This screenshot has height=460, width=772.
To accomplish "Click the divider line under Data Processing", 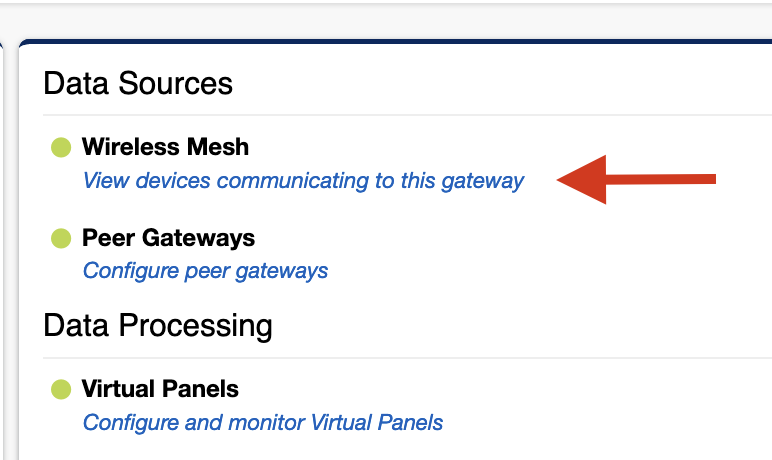I will click(x=400, y=358).
